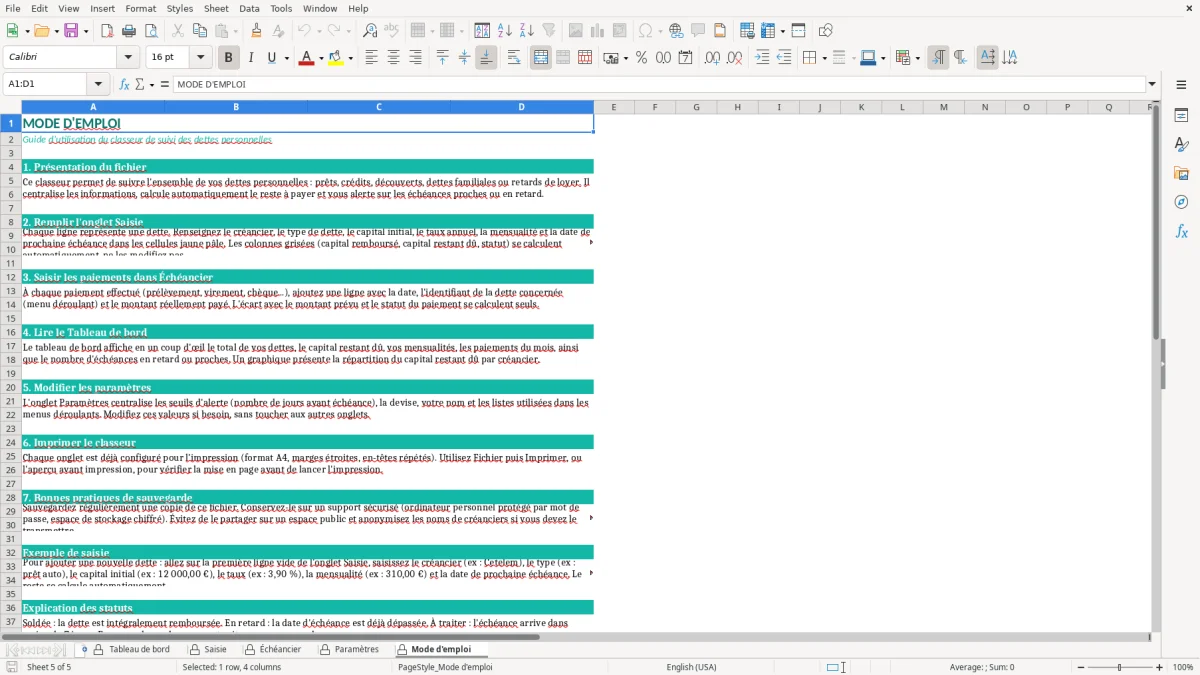This screenshot has height=675, width=1200.
Task: Click the Format as Percent icon
Action: [641, 58]
